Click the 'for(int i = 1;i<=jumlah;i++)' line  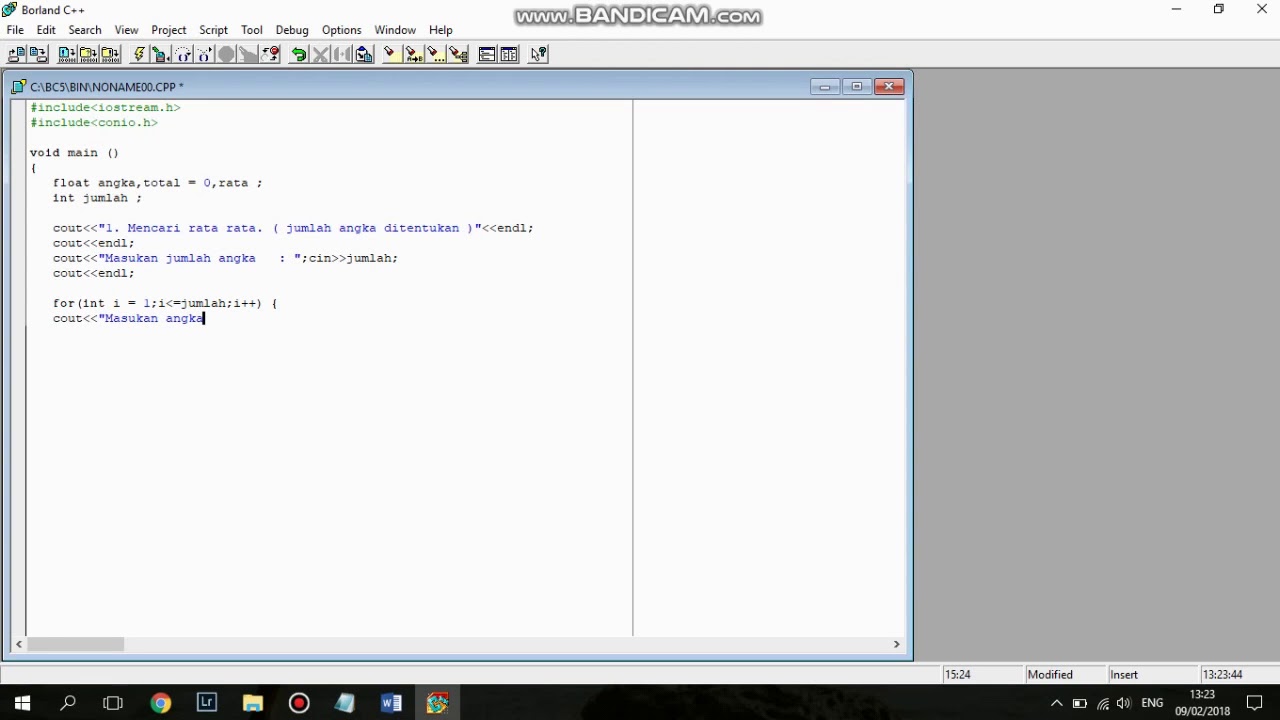point(165,302)
